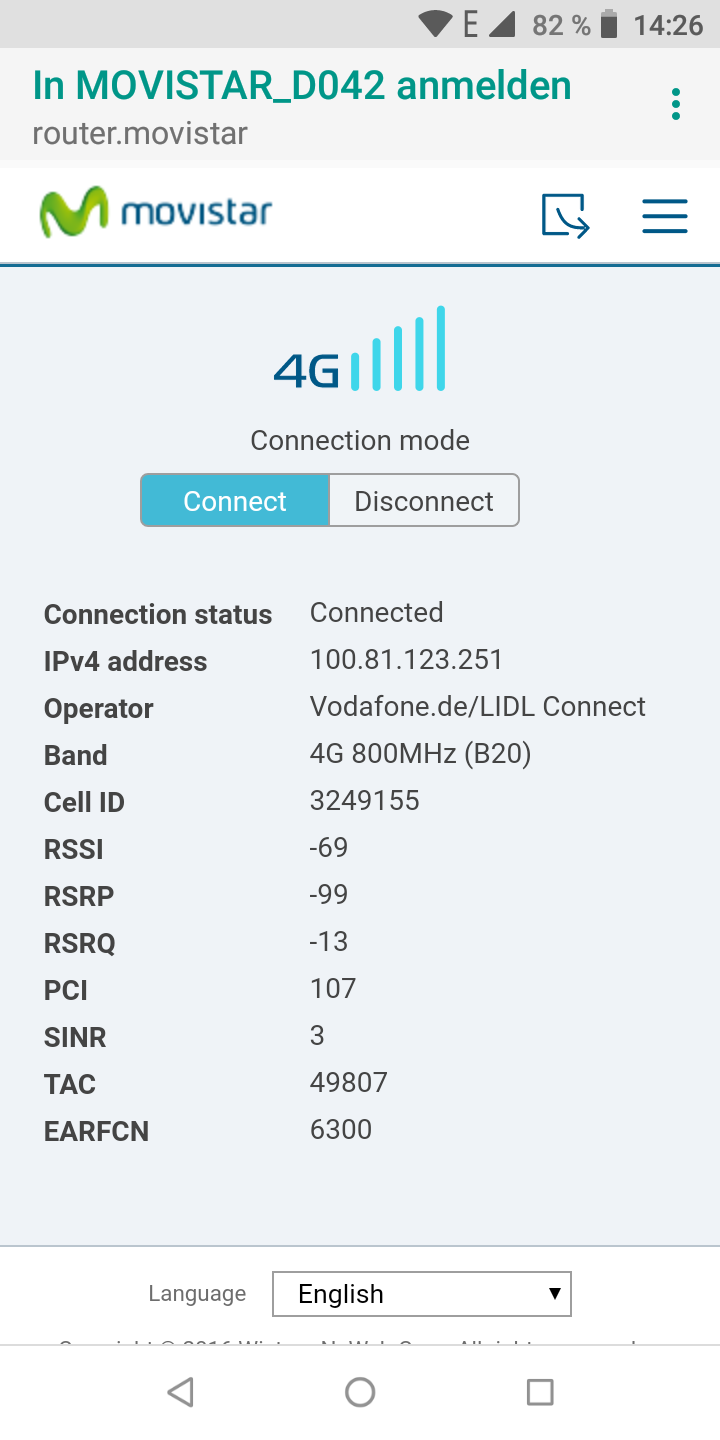Tap the Wi-Fi status bar icon

(436, 24)
